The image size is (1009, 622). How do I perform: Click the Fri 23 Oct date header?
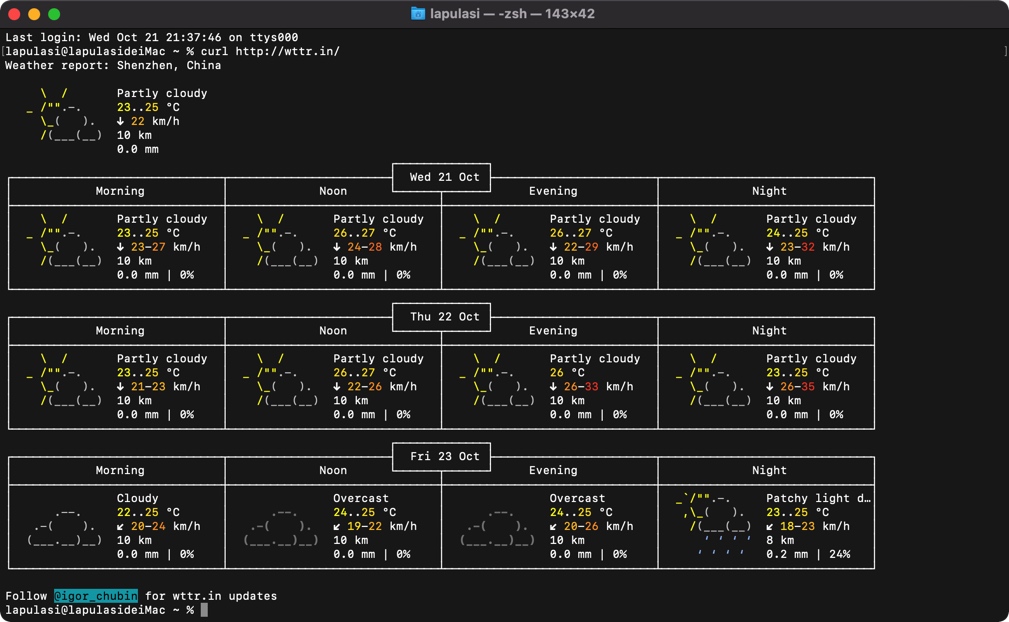[x=444, y=457]
